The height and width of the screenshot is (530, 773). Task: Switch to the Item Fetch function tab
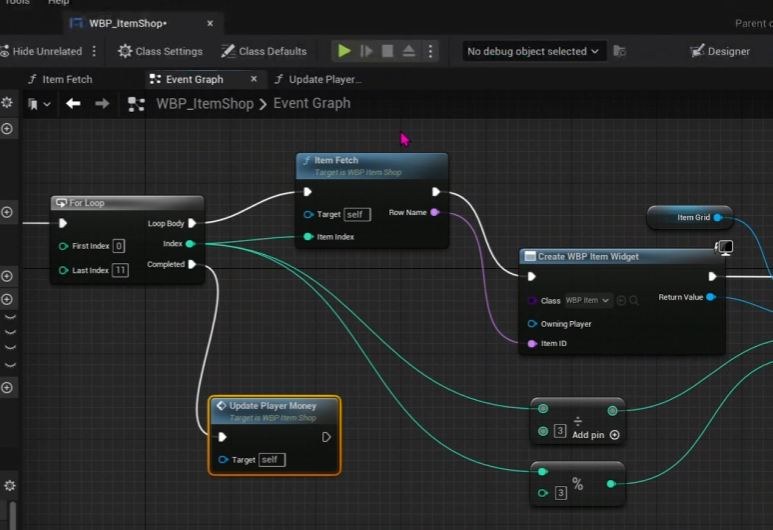pos(60,79)
